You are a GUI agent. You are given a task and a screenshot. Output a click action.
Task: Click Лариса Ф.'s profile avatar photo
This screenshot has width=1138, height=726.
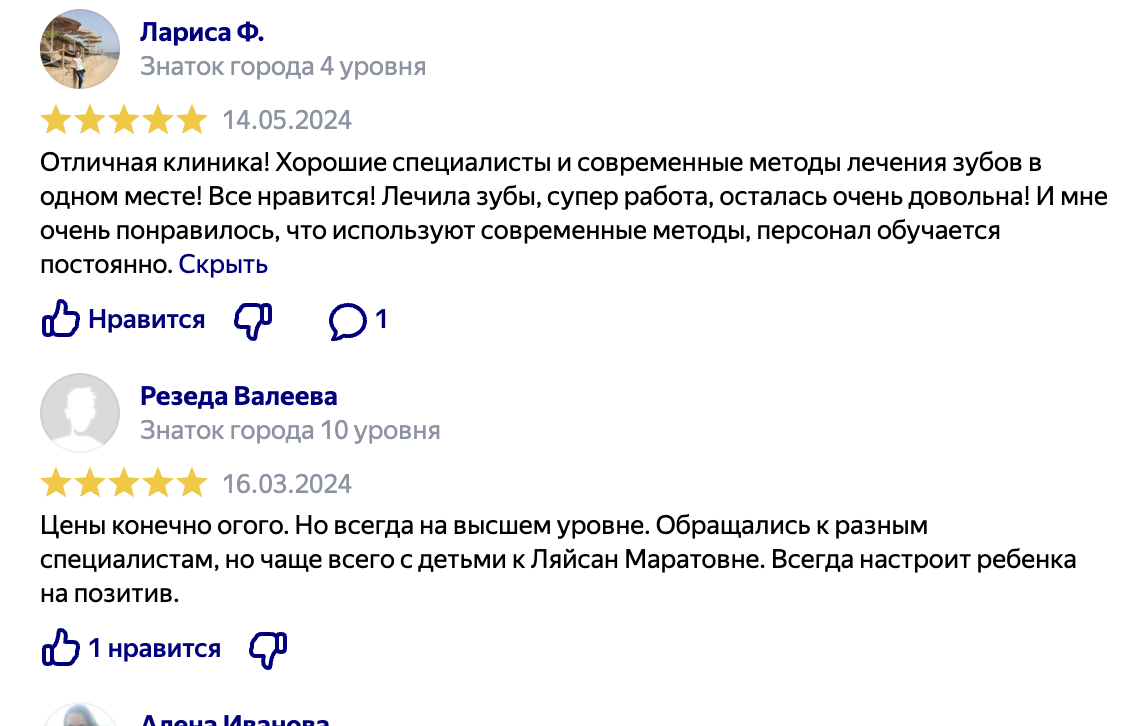tap(80, 49)
